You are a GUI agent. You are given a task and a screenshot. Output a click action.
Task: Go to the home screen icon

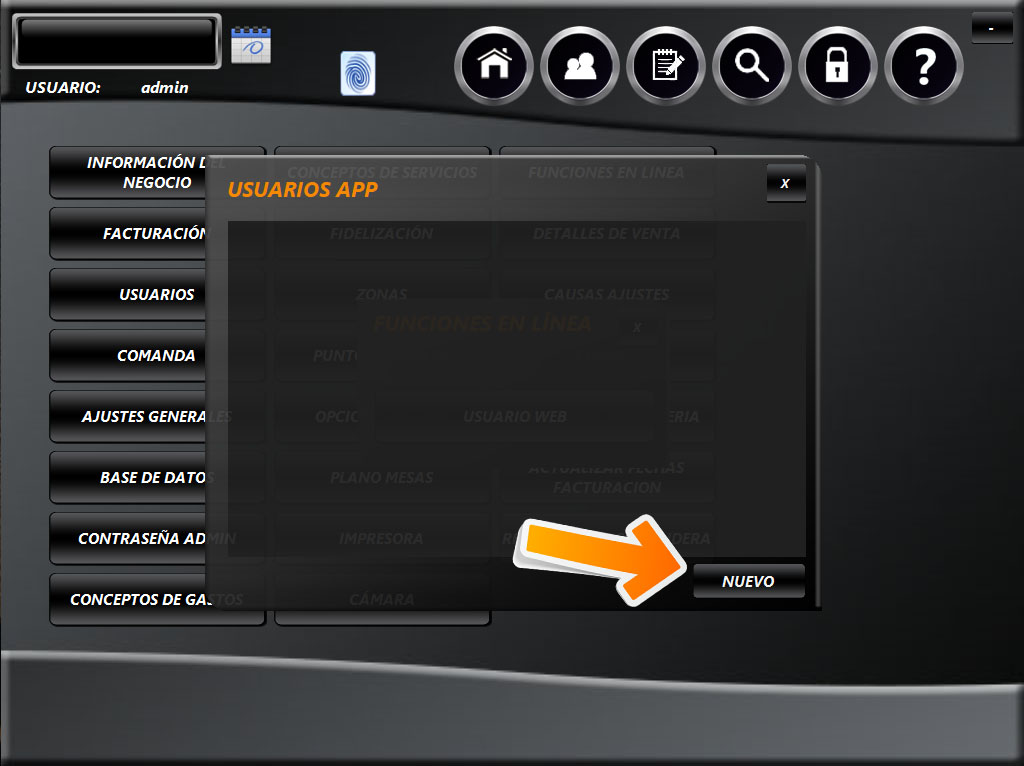494,66
